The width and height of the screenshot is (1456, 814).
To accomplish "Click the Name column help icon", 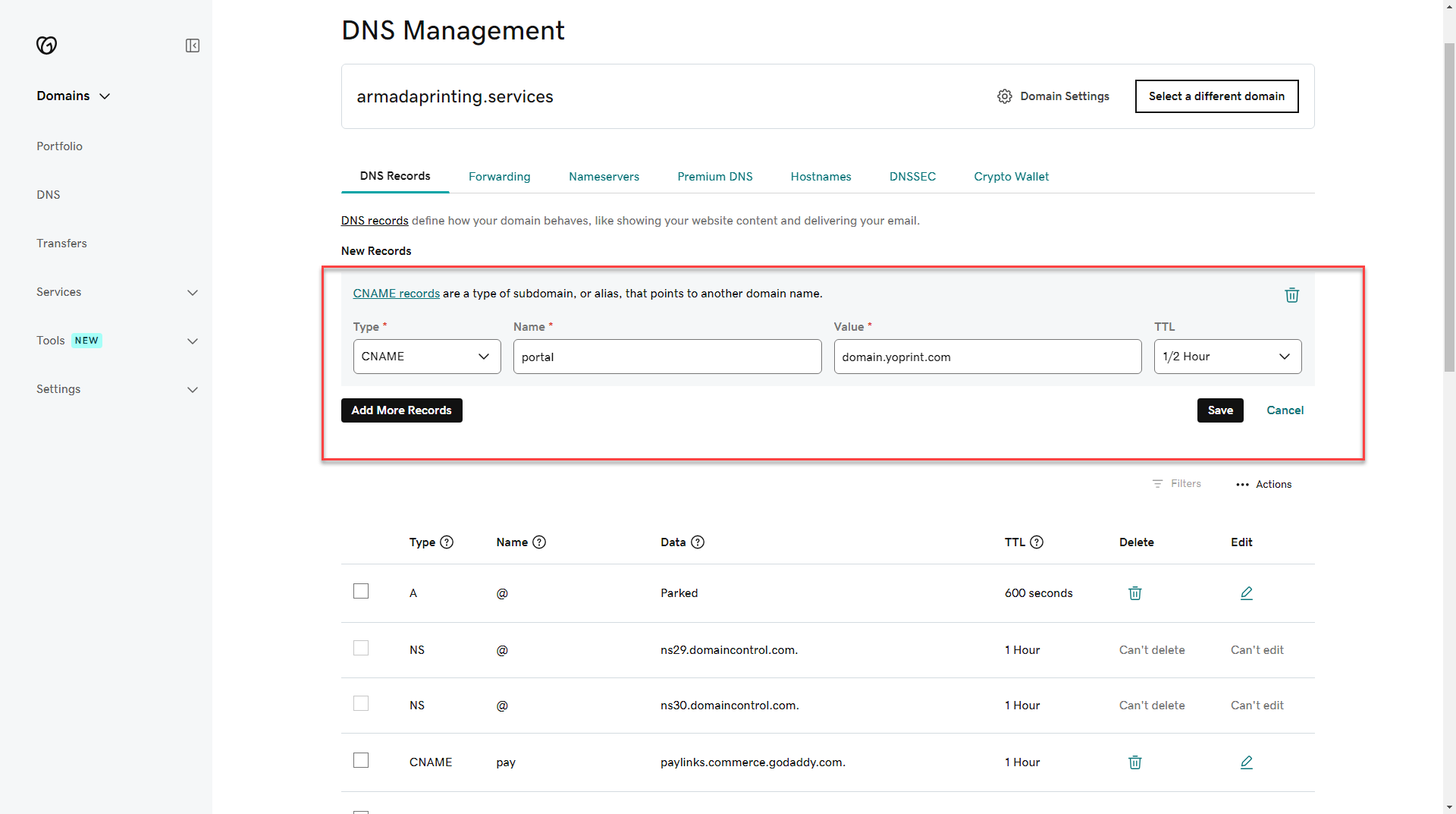I will coord(539,542).
